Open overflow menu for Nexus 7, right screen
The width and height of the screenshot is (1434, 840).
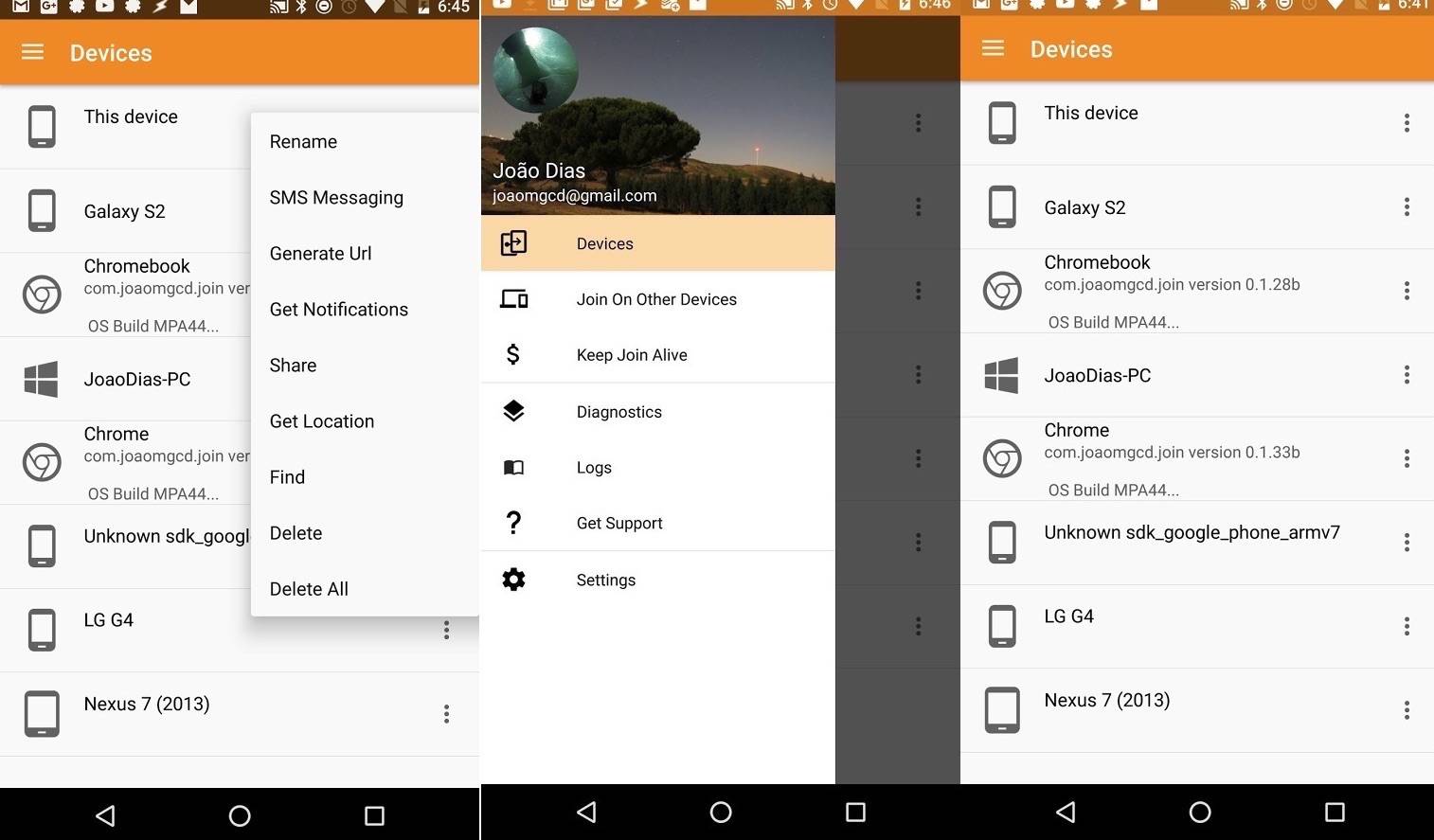pyautogui.click(x=1407, y=710)
